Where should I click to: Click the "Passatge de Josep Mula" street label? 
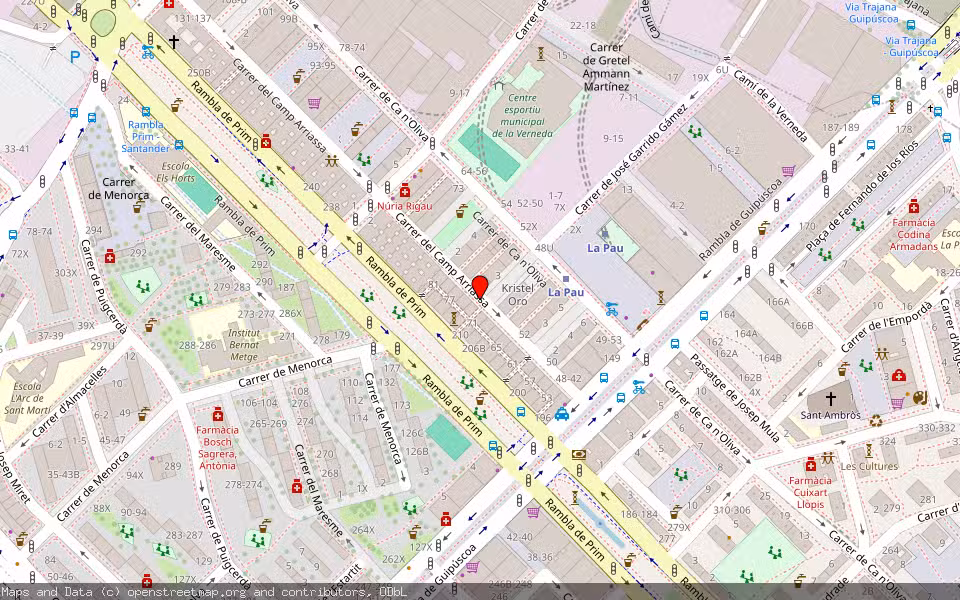tap(735, 398)
